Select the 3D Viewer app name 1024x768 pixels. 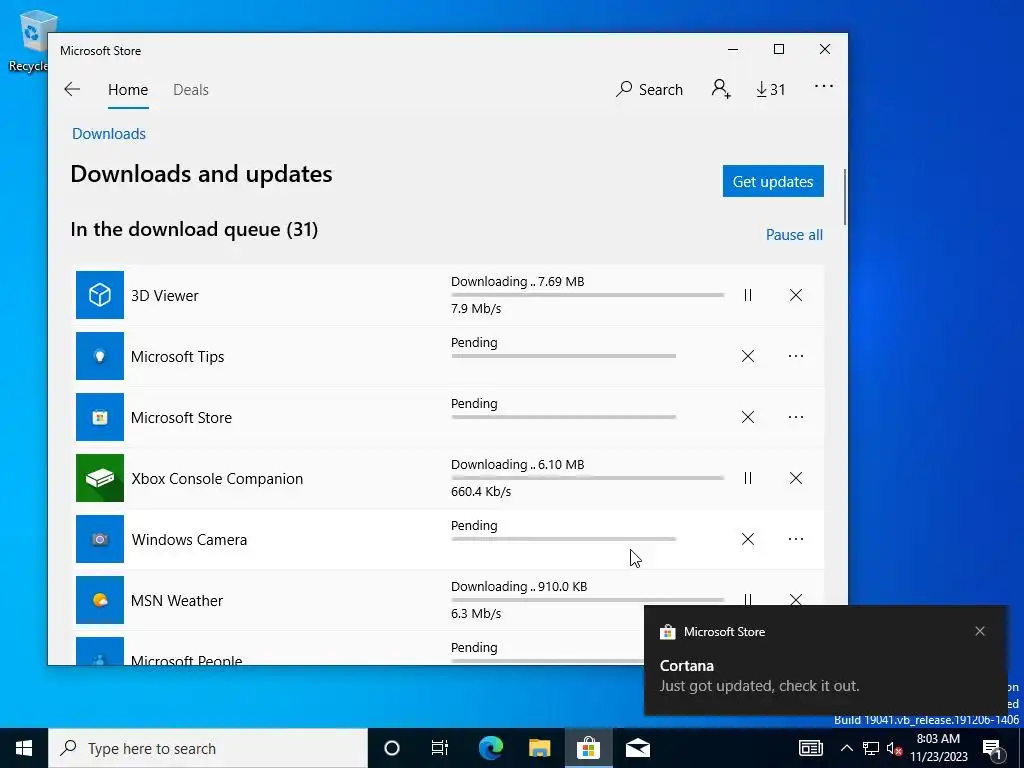165,296
